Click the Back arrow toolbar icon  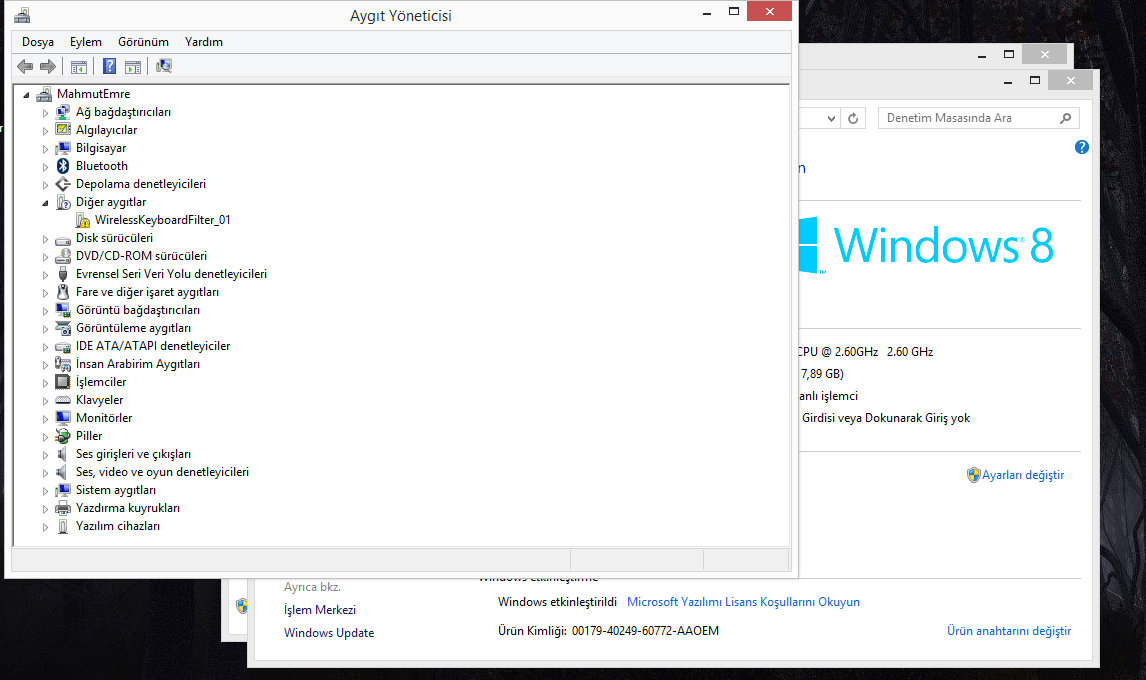coord(25,67)
